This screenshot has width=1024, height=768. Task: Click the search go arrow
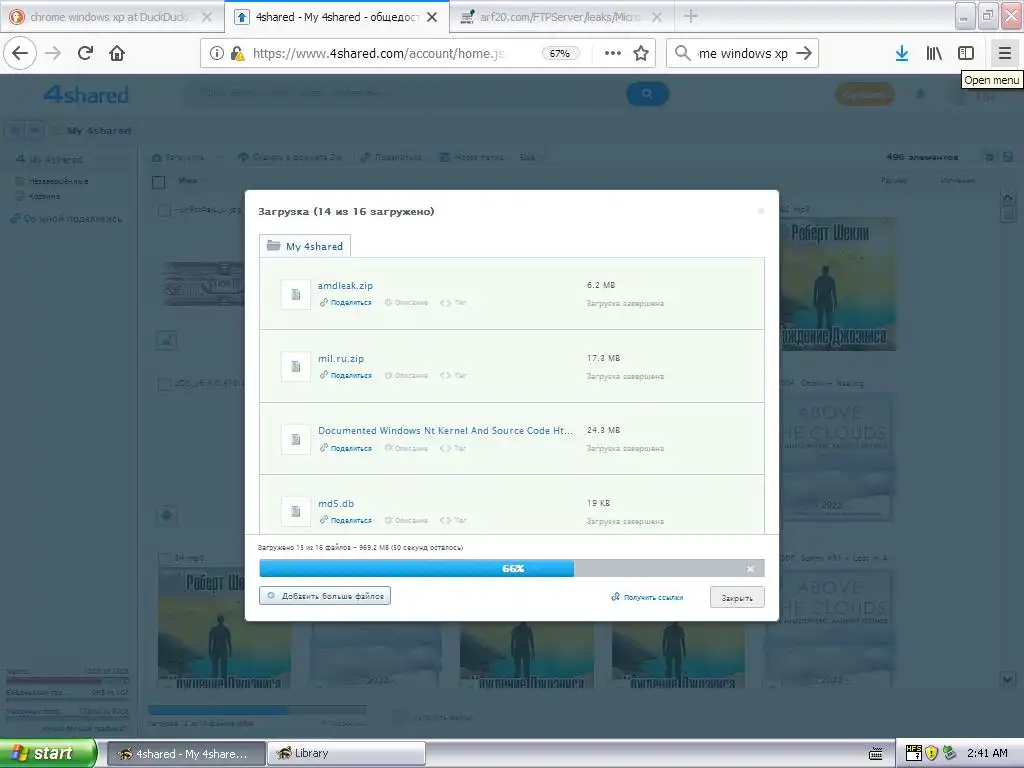[804, 53]
